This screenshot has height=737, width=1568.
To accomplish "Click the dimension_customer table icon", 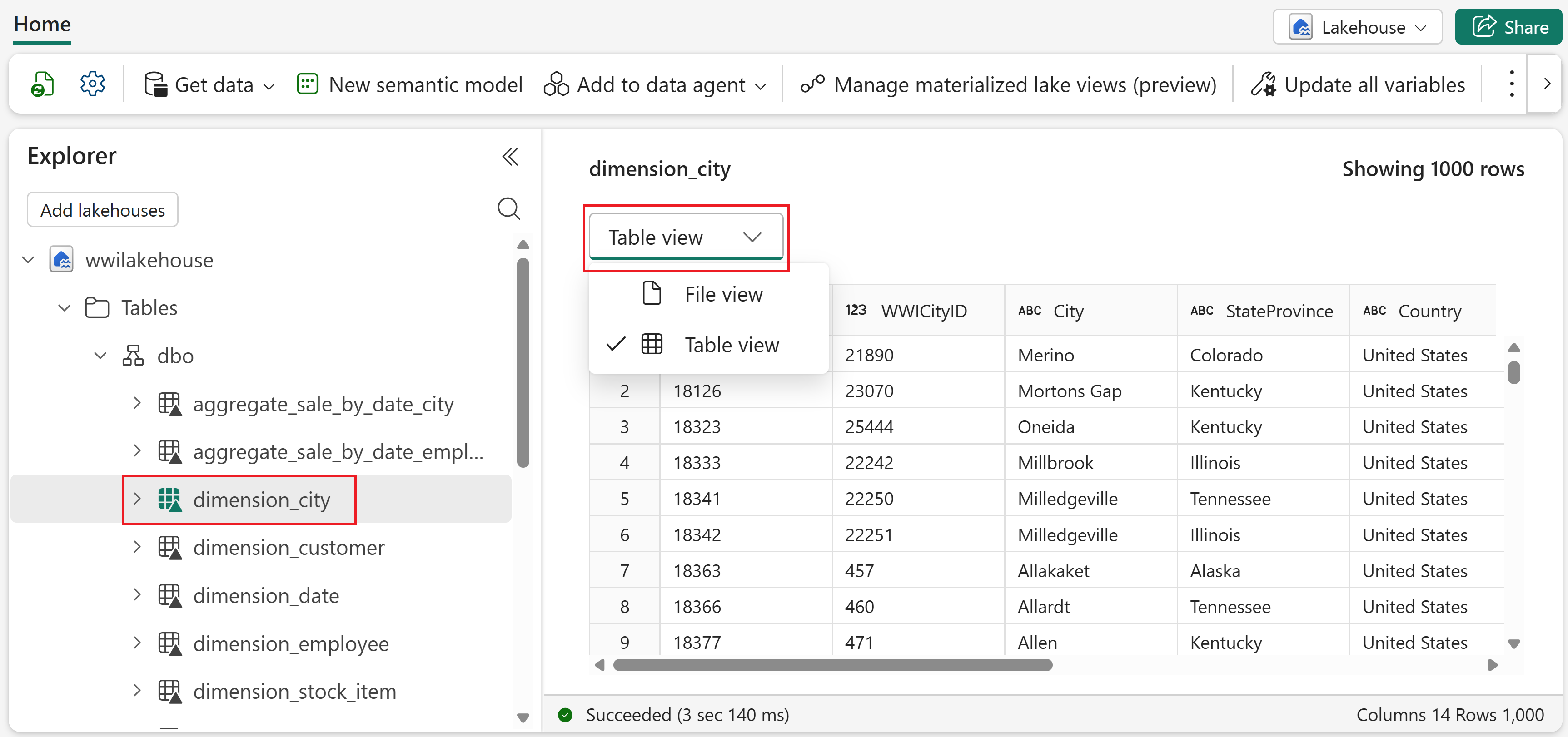I will 169,548.
